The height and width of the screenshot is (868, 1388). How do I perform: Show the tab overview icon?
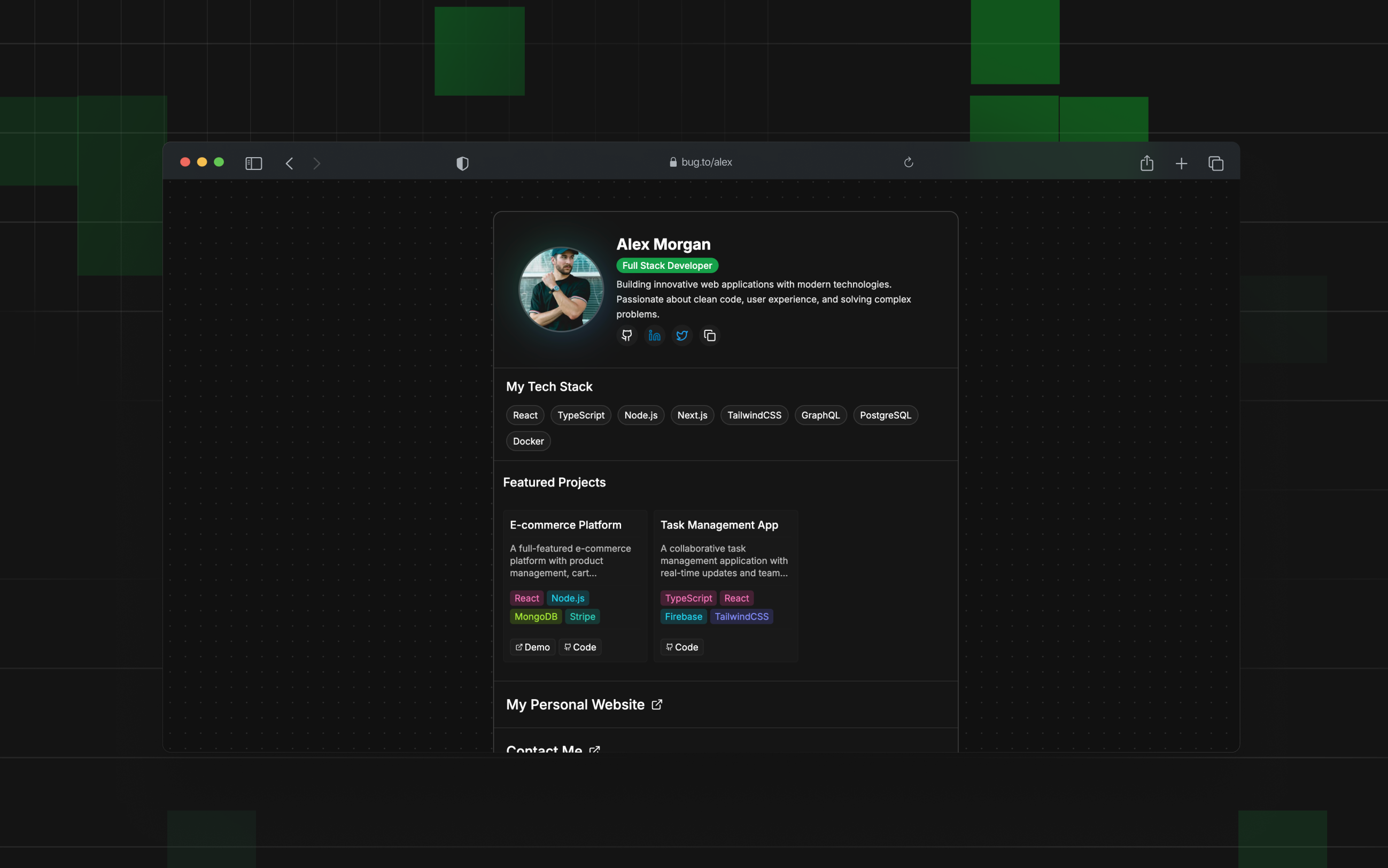[1215, 164]
